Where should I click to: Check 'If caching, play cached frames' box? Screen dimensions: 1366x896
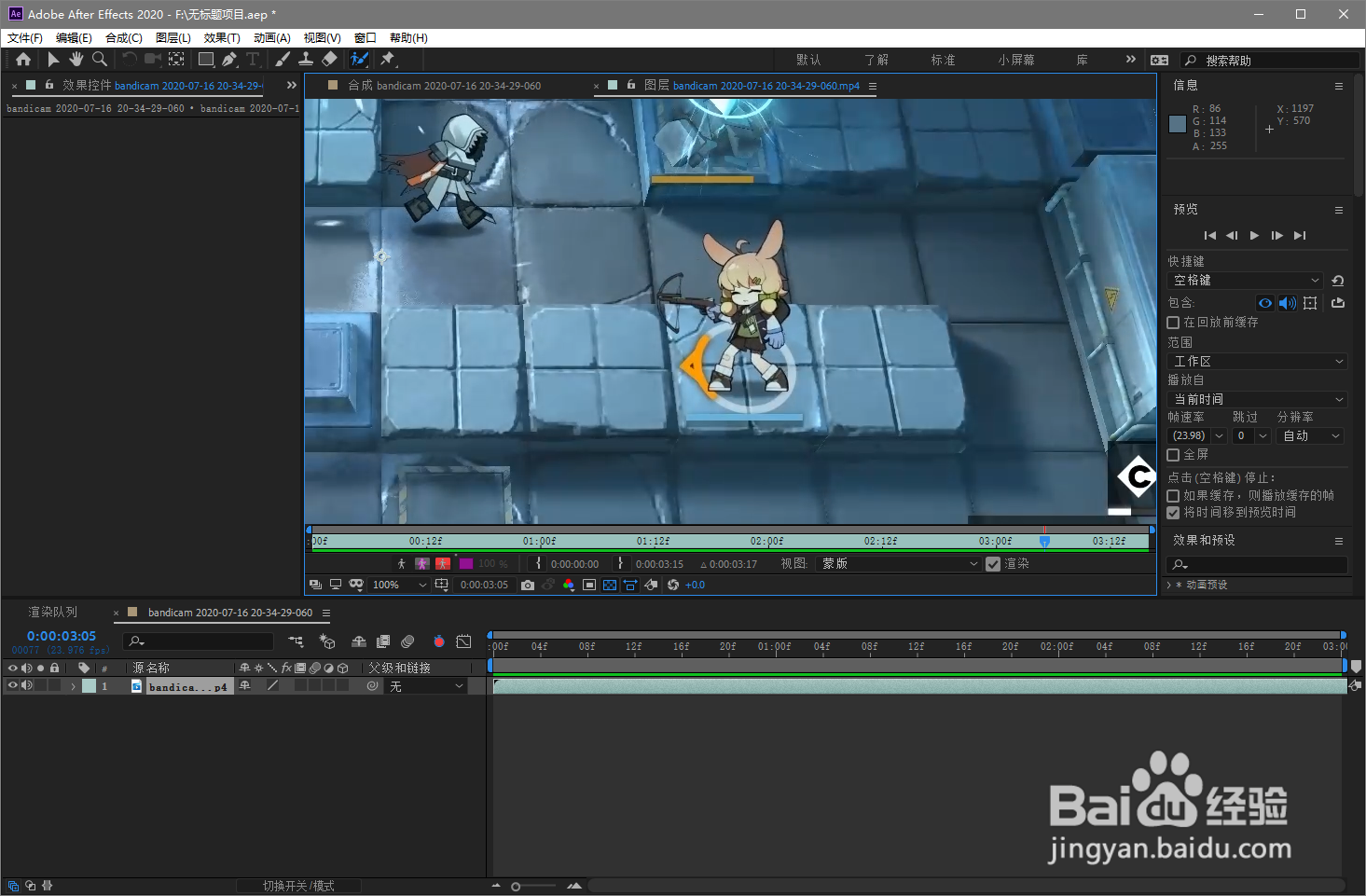click(x=1174, y=496)
